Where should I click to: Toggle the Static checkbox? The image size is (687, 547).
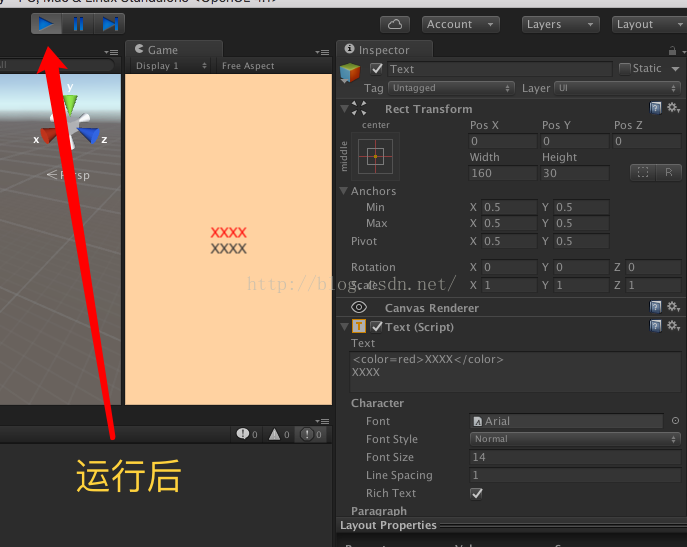625,68
